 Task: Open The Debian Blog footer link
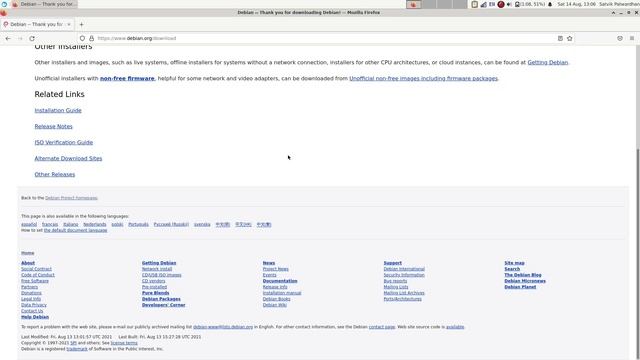click(x=523, y=275)
